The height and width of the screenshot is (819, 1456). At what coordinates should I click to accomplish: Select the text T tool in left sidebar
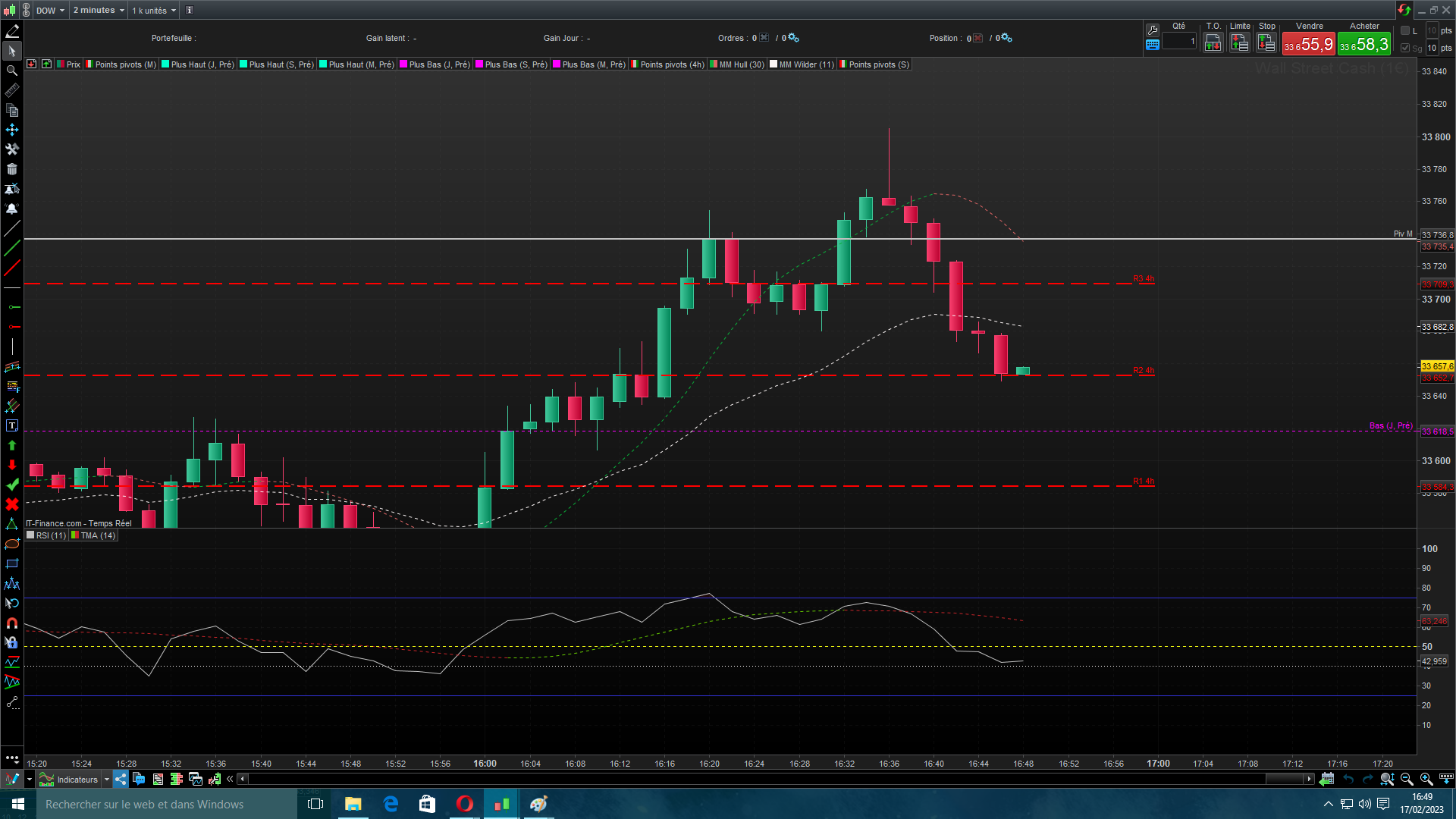click(x=12, y=425)
